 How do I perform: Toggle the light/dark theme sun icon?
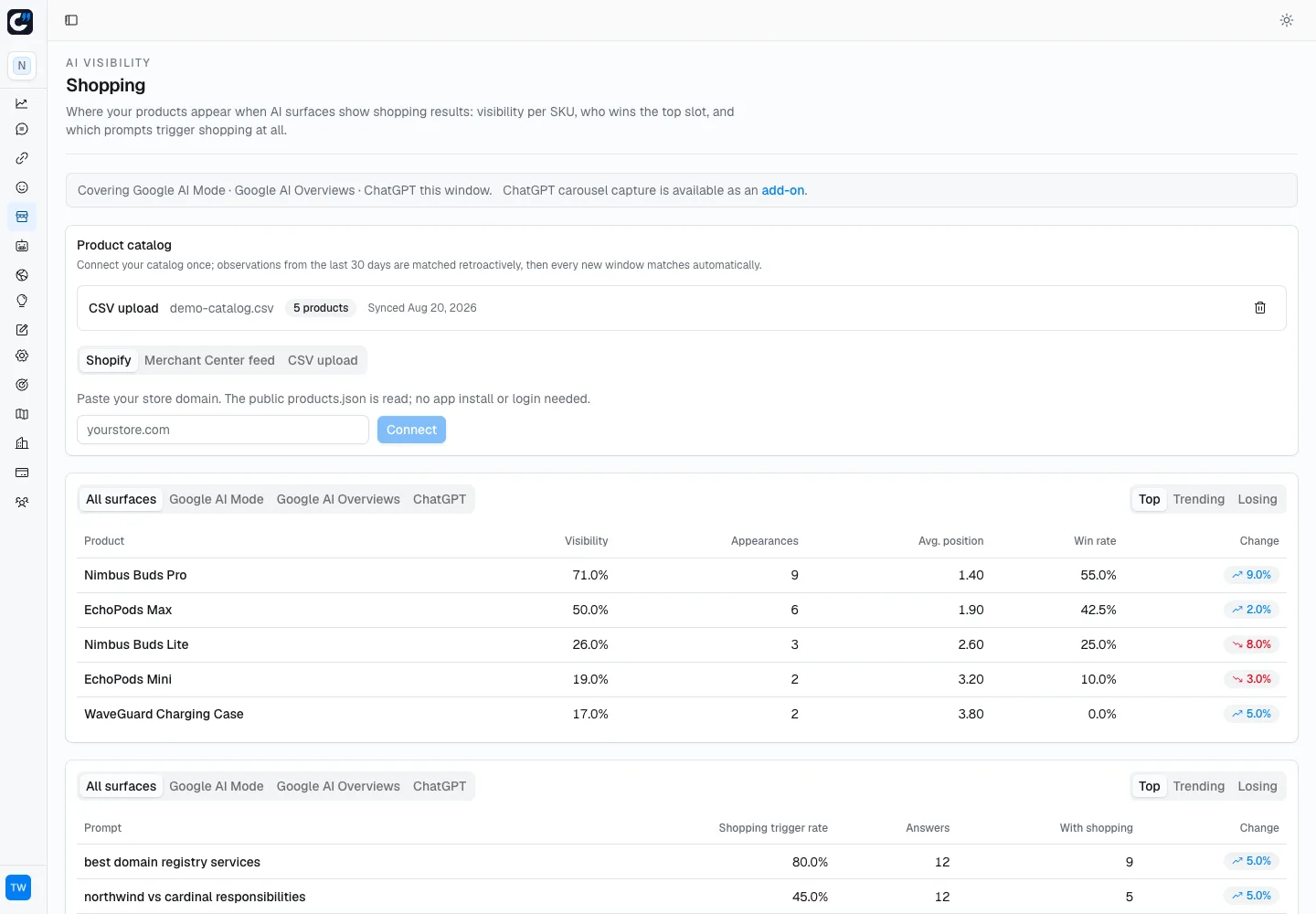(1287, 20)
